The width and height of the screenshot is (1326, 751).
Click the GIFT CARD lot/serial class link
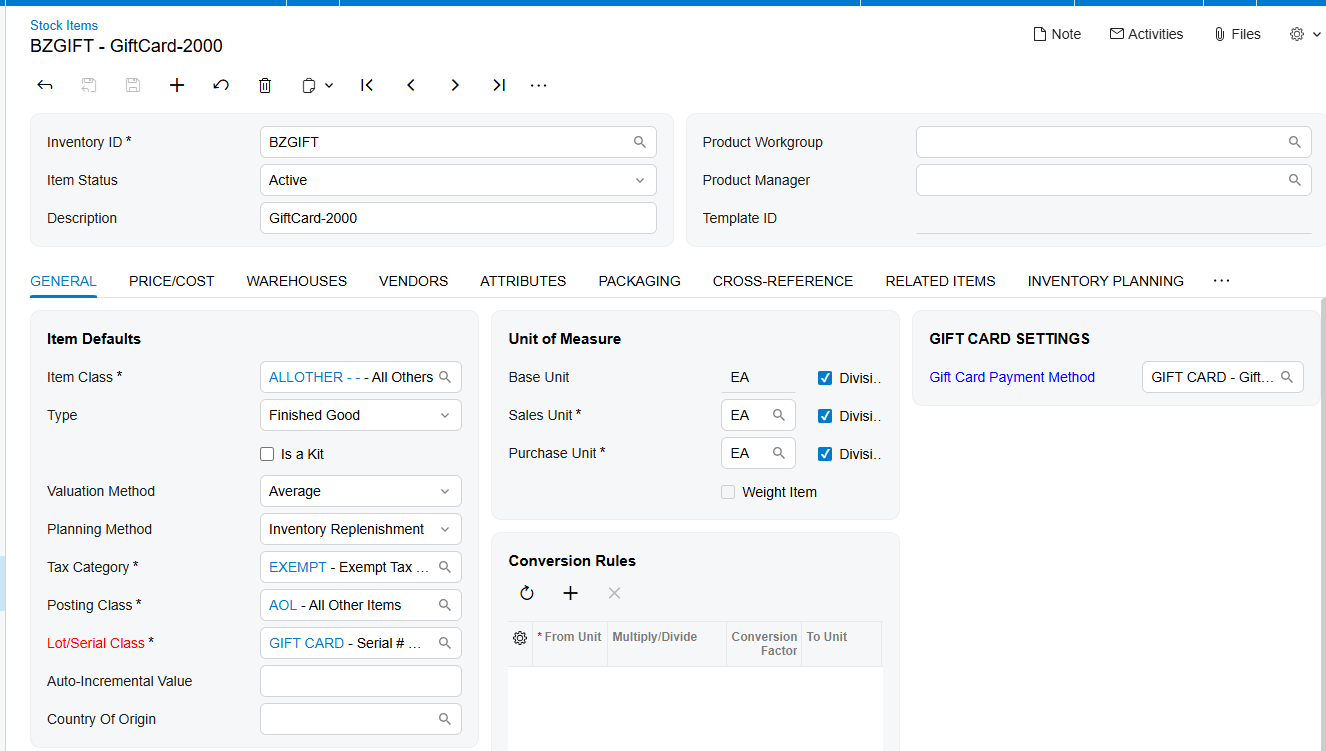pyautogui.click(x=307, y=643)
